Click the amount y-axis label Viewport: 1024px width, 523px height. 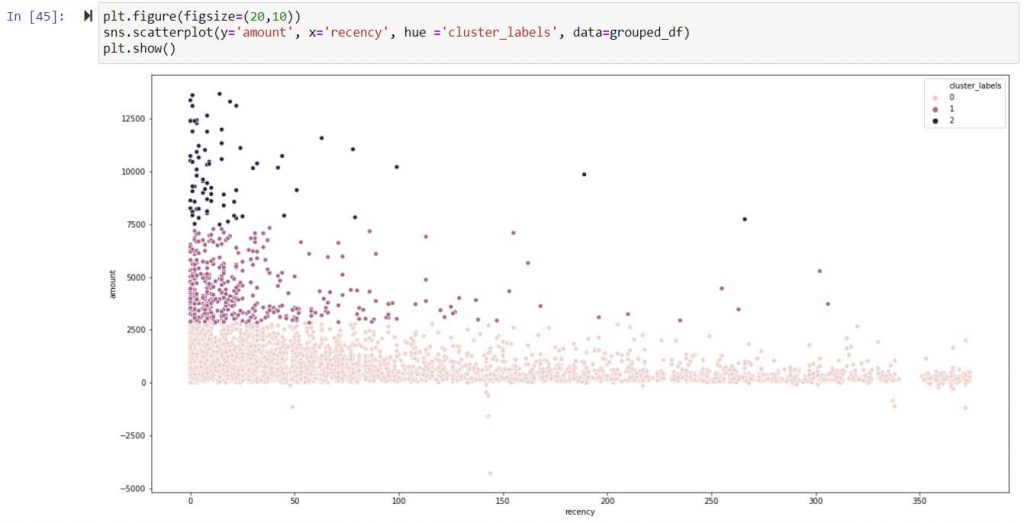[112, 285]
